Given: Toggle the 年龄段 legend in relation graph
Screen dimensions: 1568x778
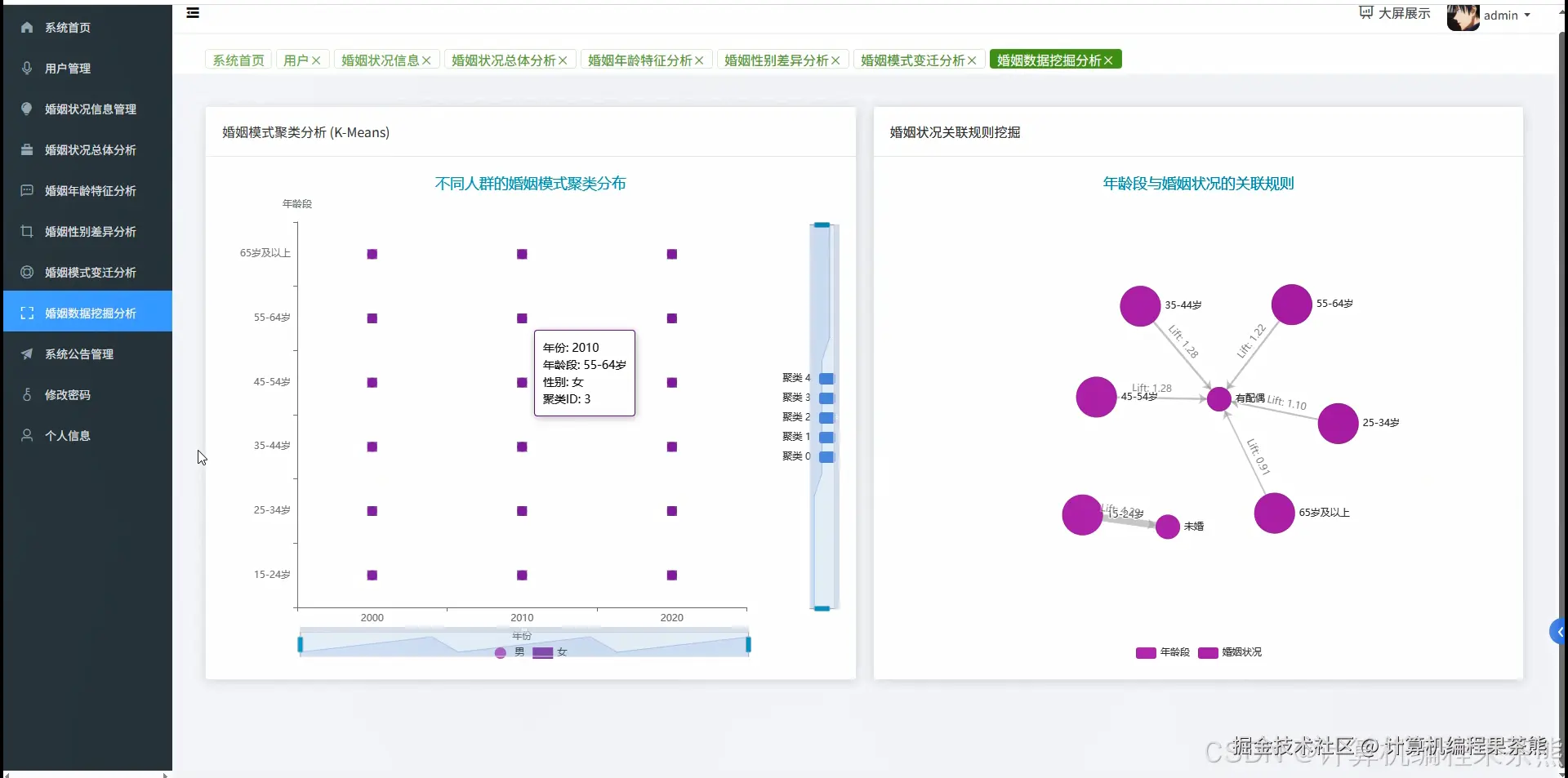Looking at the screenshot, I should coord(1162,652).
